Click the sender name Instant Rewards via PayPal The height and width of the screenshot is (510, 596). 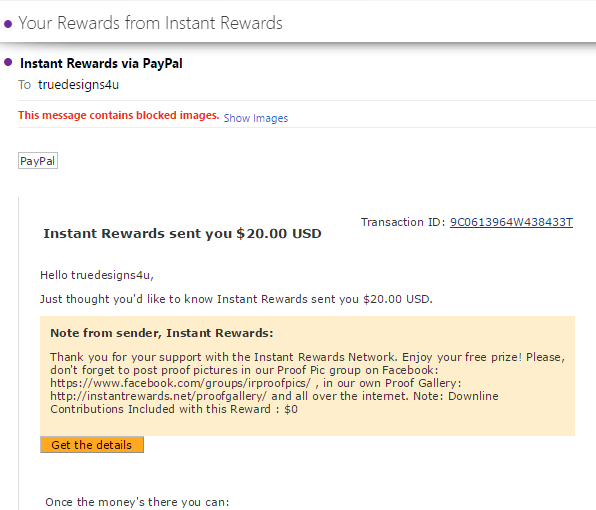[x=101, y=63]
